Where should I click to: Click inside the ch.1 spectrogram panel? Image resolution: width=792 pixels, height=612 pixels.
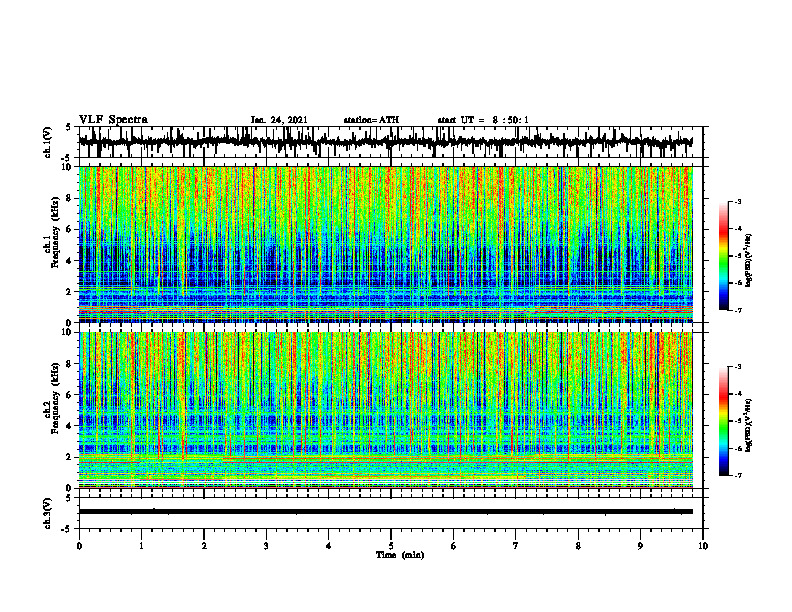385,244
